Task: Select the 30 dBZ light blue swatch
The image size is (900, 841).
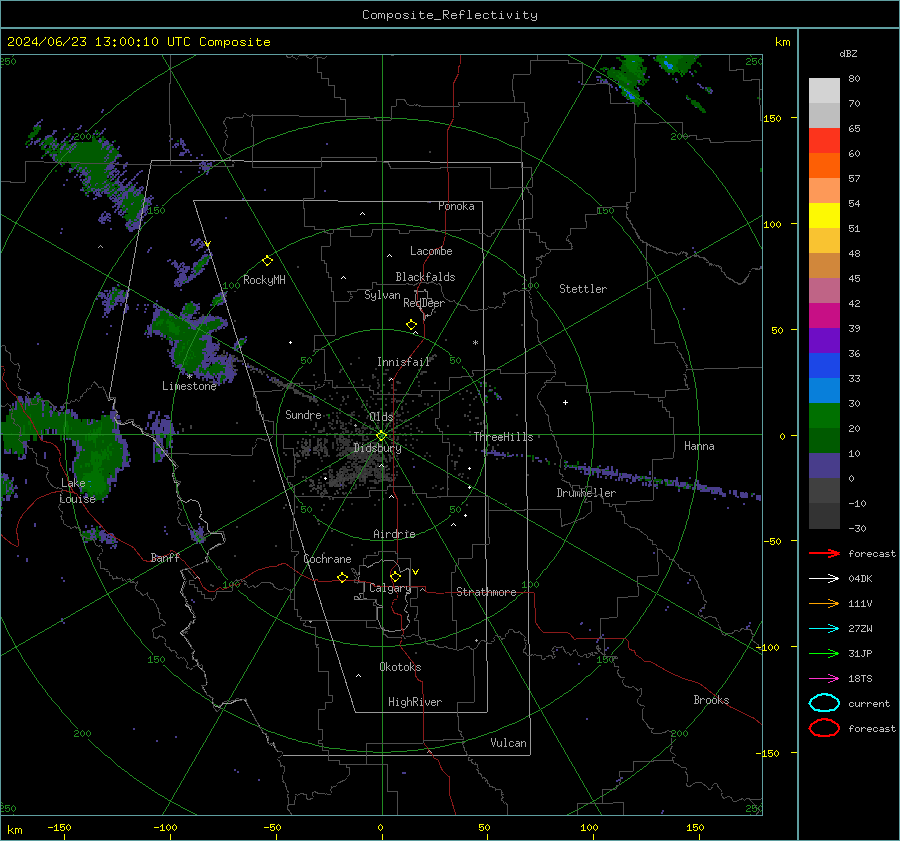Action: (824, 390)
